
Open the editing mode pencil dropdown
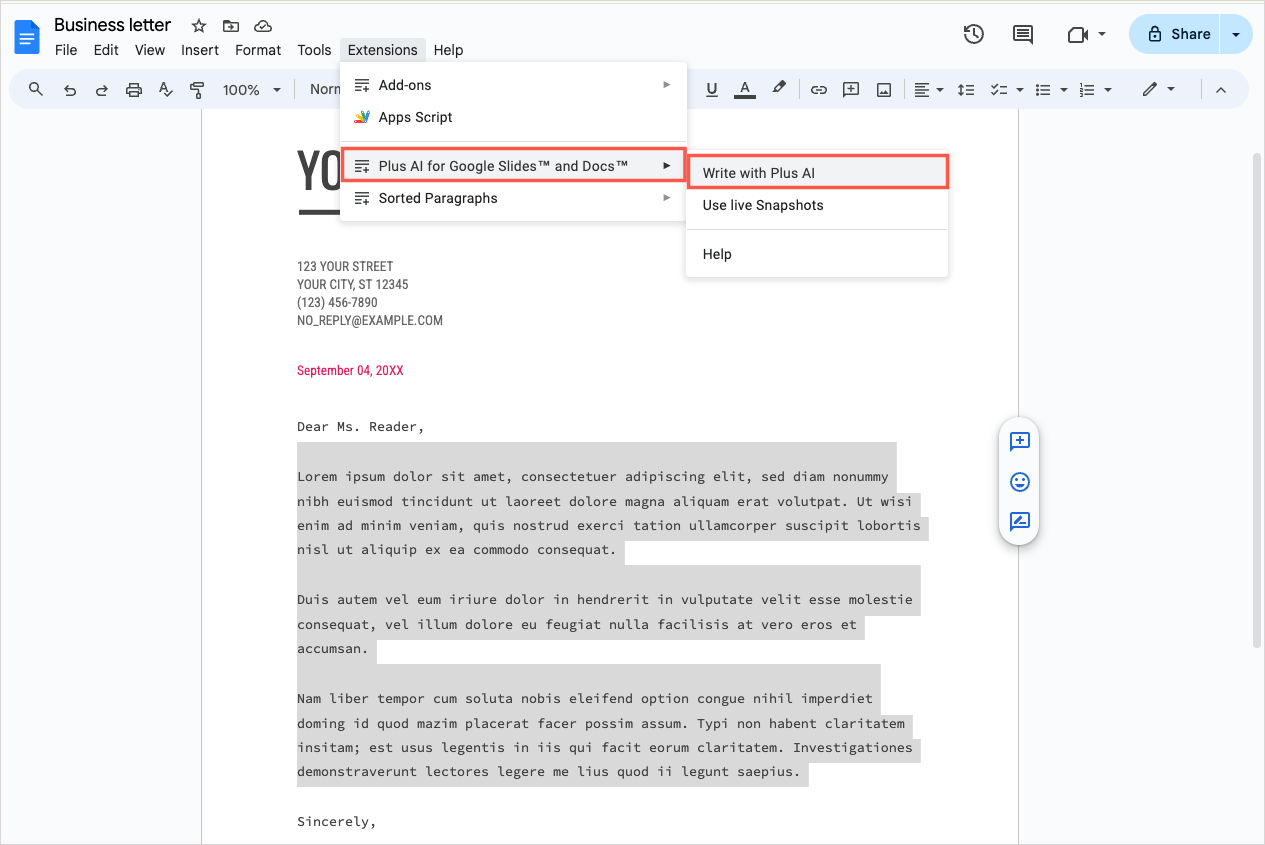pyautogui.click(x=1158, y=90)
